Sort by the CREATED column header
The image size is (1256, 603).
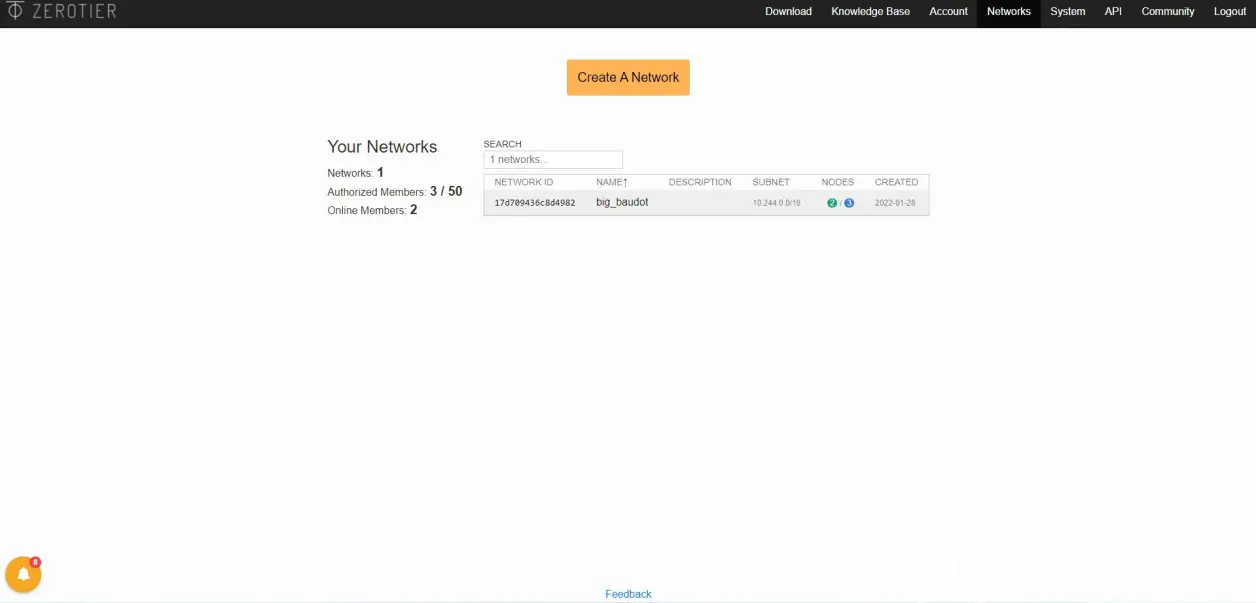coord(896,182)
